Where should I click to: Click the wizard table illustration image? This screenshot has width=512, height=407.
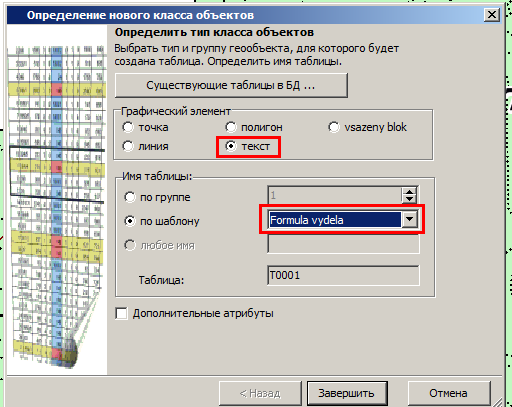click(x=57, y=200)
